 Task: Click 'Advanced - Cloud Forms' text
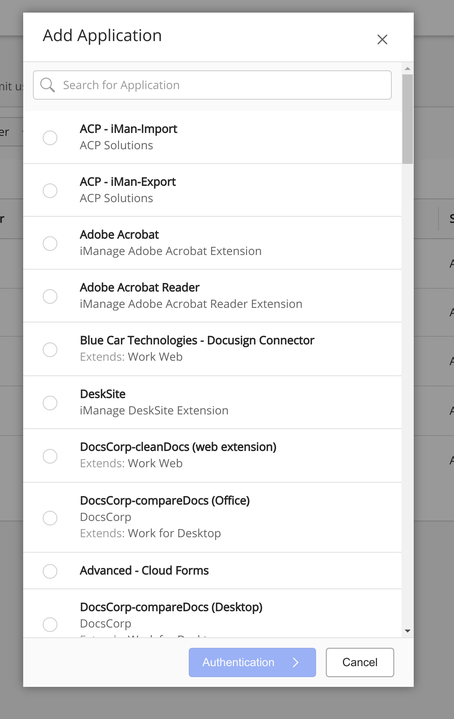point(144,570)
